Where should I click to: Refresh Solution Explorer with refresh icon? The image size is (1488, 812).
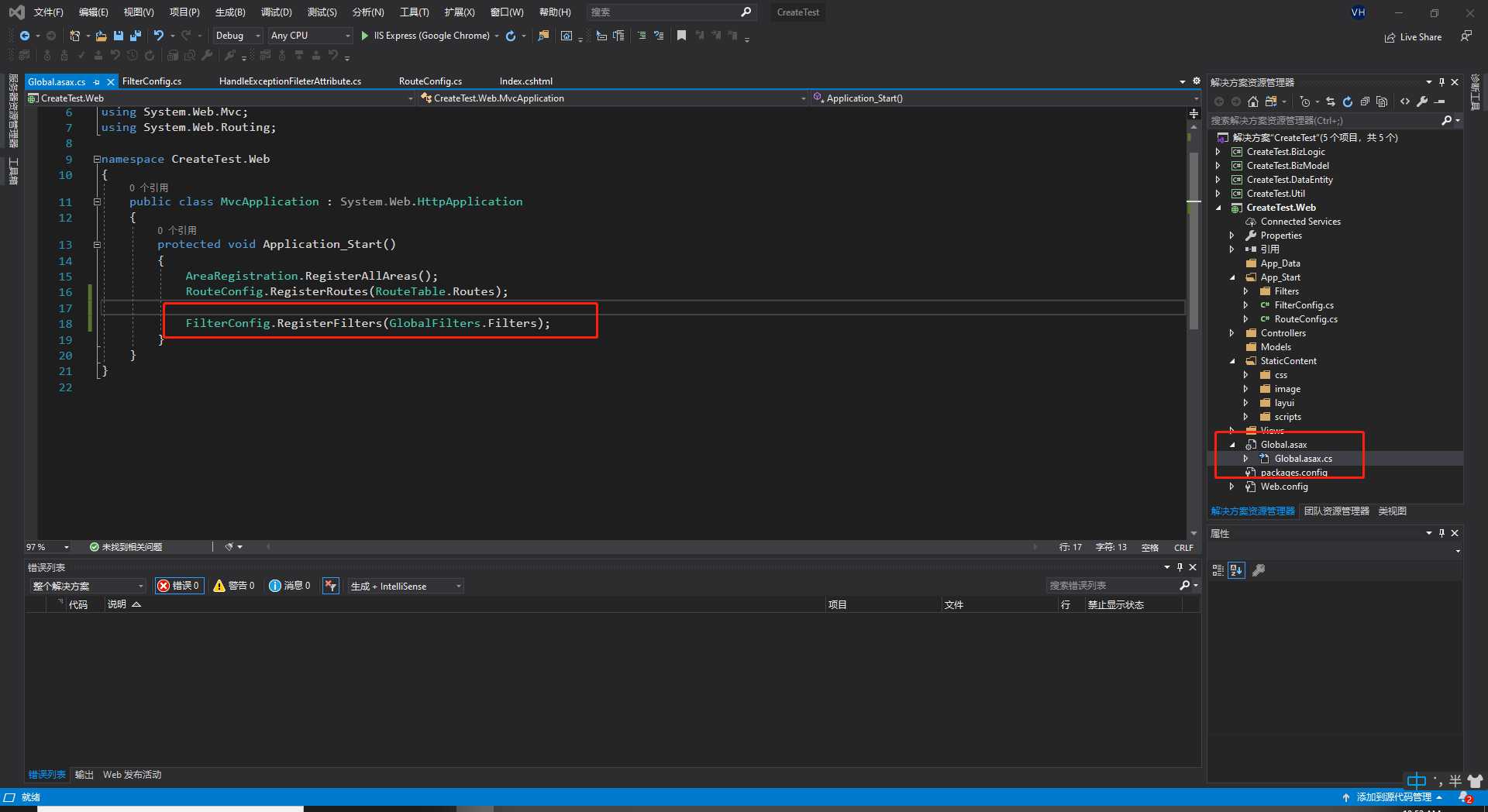[1348, 101]
